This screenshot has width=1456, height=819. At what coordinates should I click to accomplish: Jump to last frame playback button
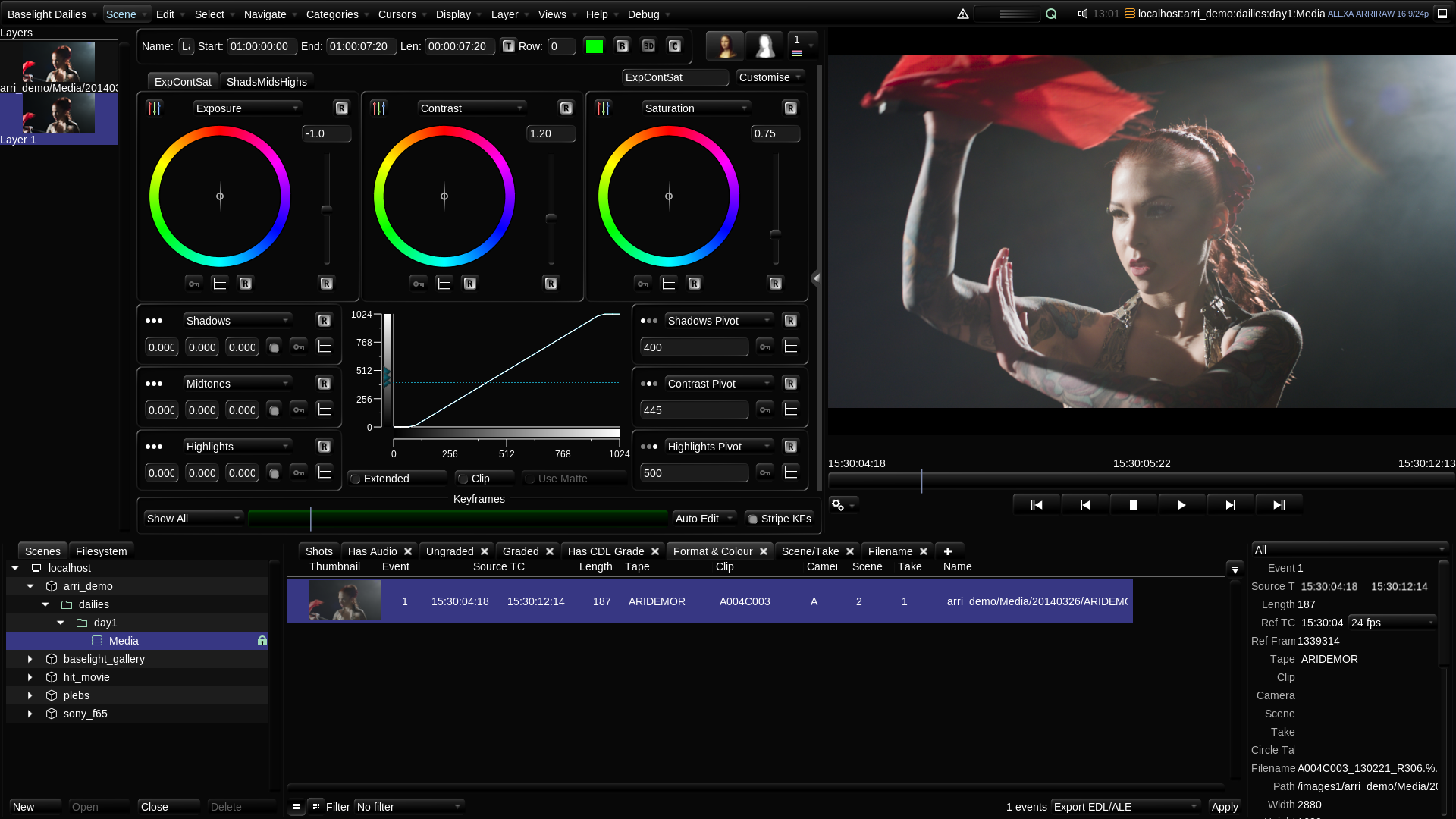click(1279, 505)
